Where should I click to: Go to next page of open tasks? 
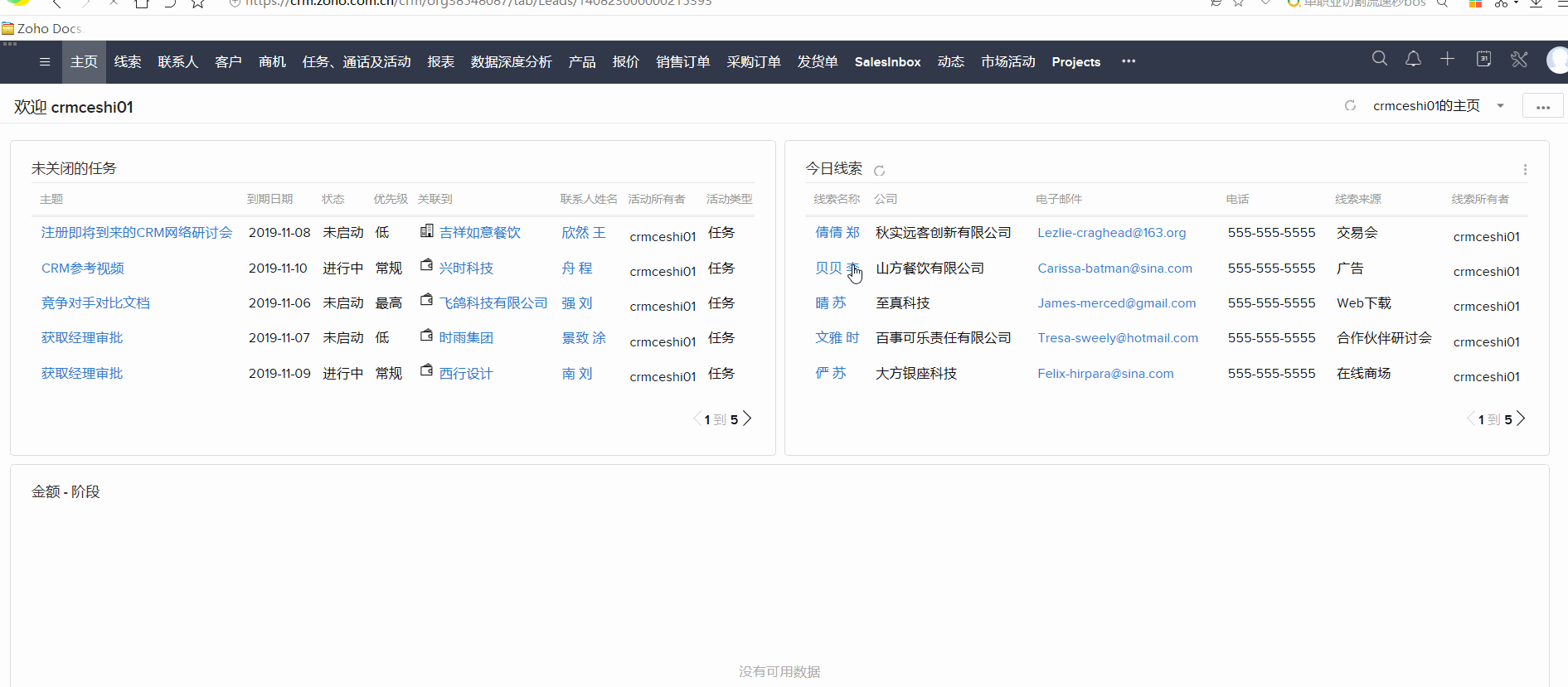pyautogui.click(x=747, y=419)
